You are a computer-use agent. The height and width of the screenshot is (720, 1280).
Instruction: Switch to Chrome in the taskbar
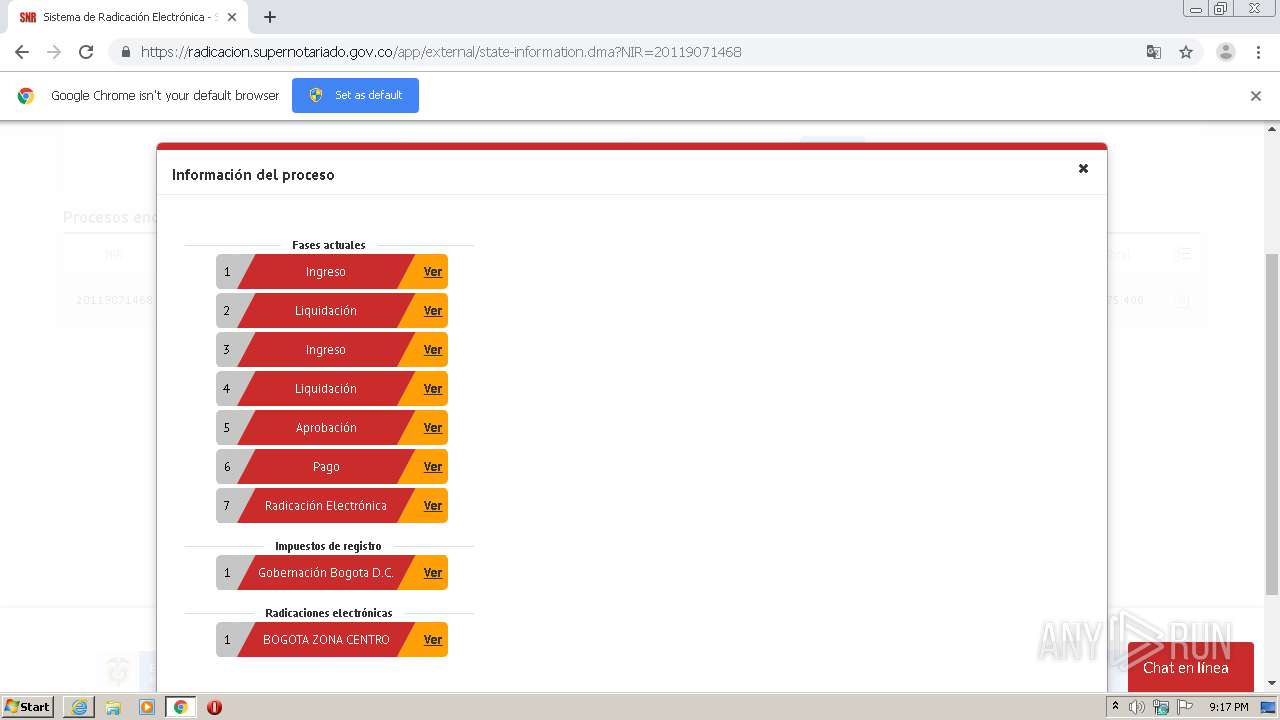click(x=181, y=707)
